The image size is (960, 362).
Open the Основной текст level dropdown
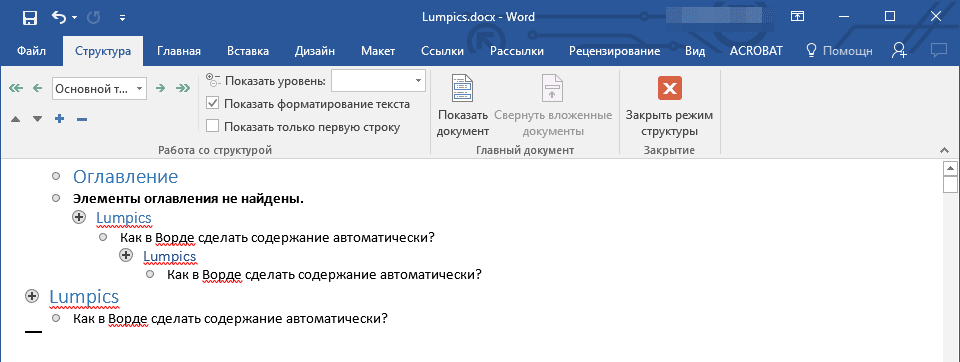pos(140,88)
